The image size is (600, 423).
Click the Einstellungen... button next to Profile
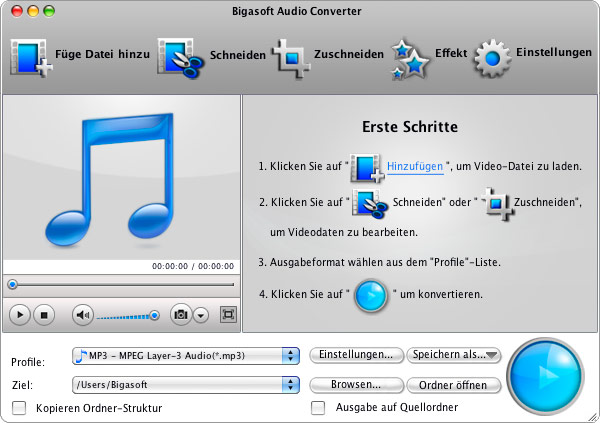(356, 355)
